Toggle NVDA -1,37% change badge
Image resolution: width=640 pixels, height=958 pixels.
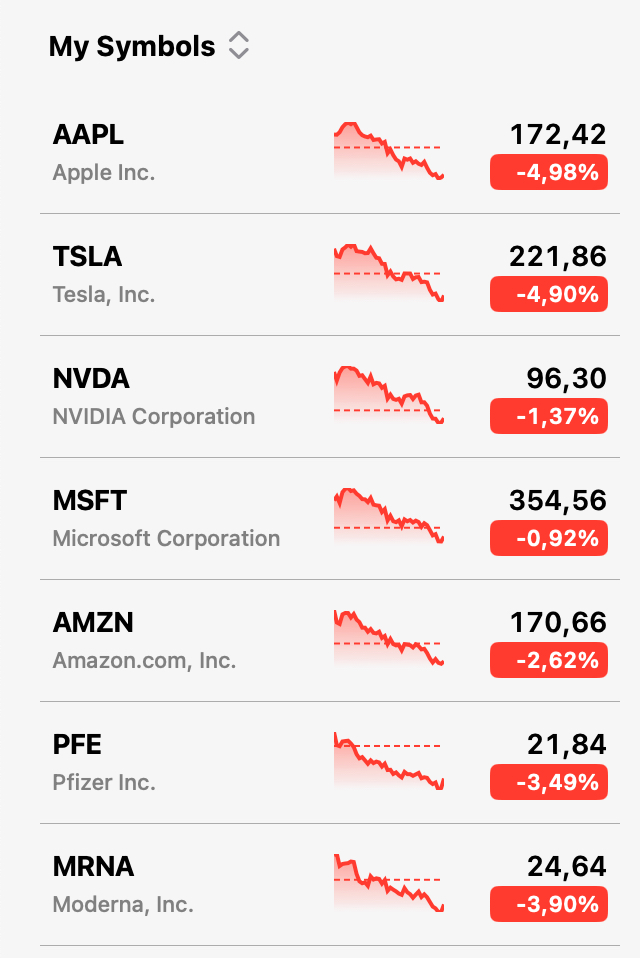(548, 417)
